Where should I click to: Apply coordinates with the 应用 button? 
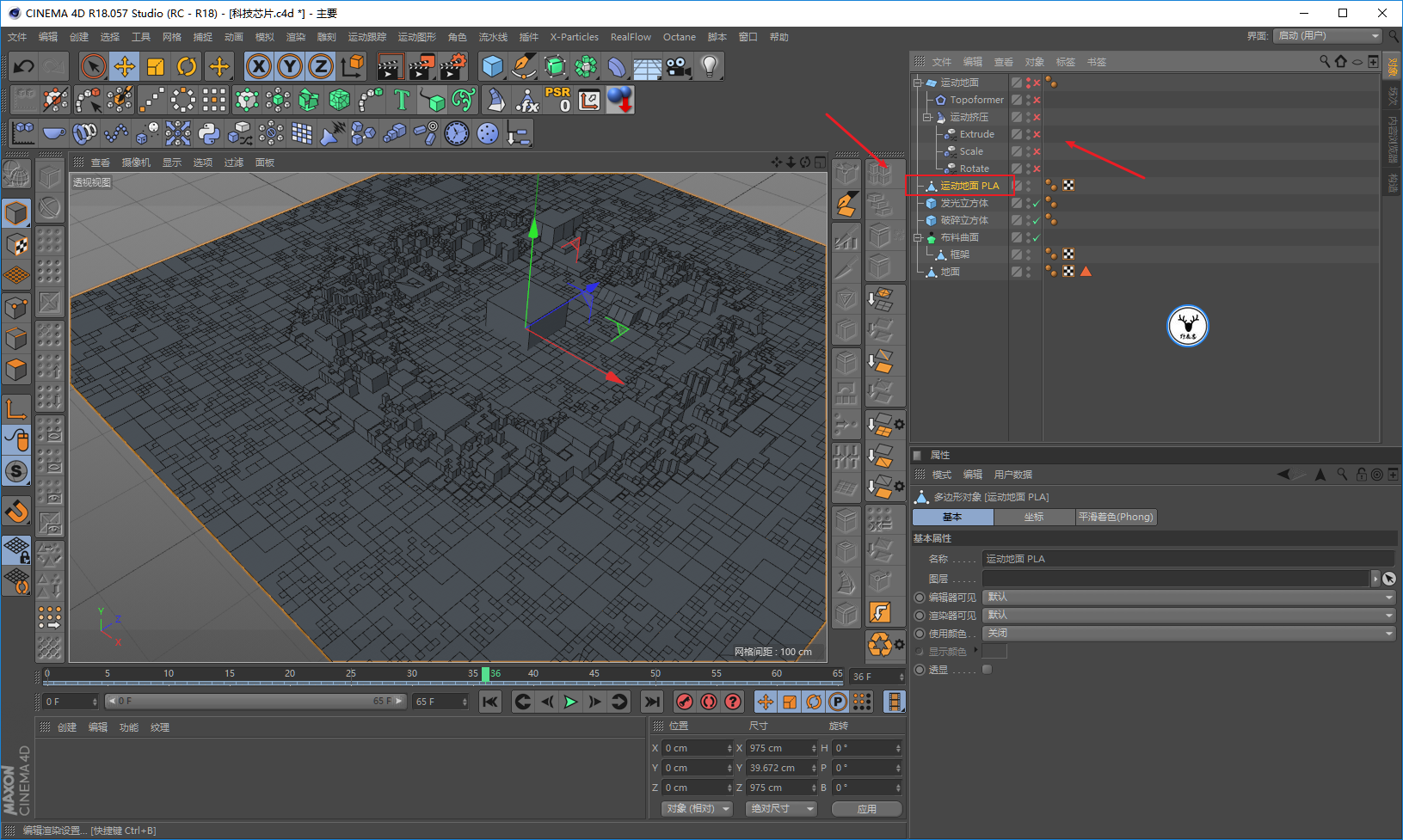[x=867, y=809]
